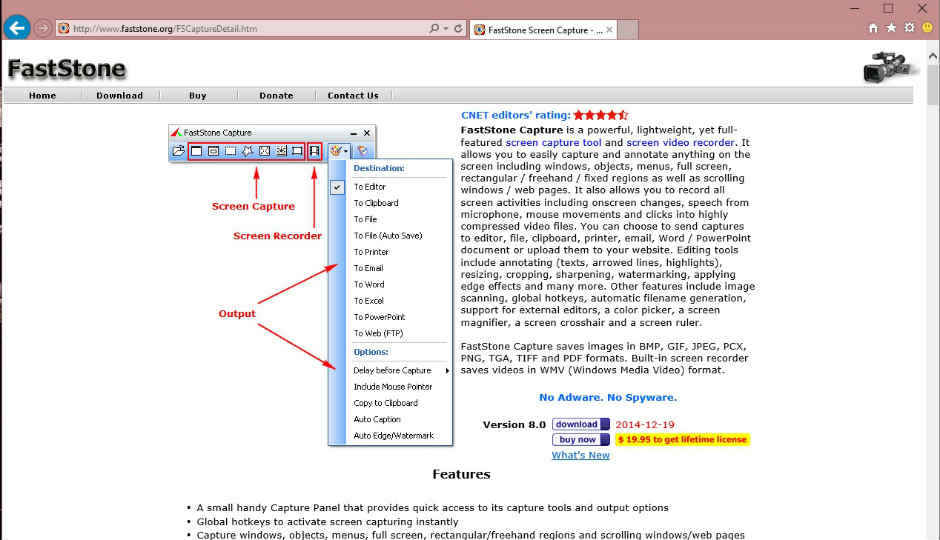Select Capture Rectangular Region icon
This screenshot has height=540, width=940.
pyautogui.click(x=230, y=151)
